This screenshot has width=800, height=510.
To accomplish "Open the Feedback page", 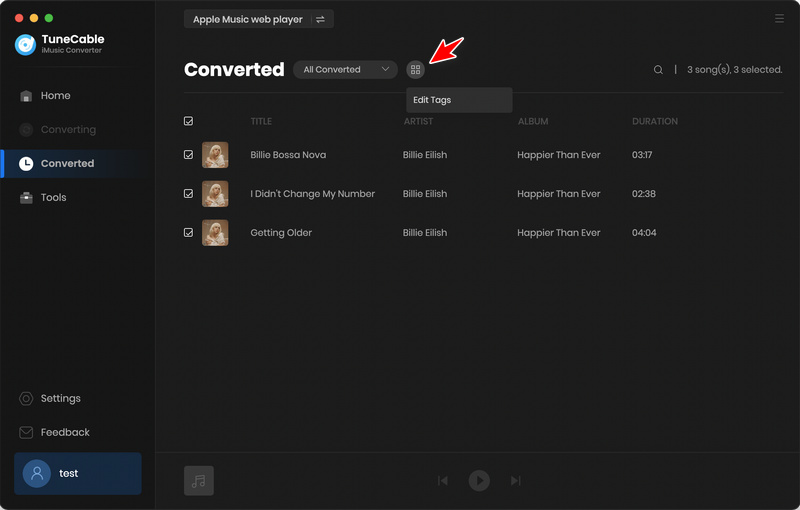I will point(54,432).
